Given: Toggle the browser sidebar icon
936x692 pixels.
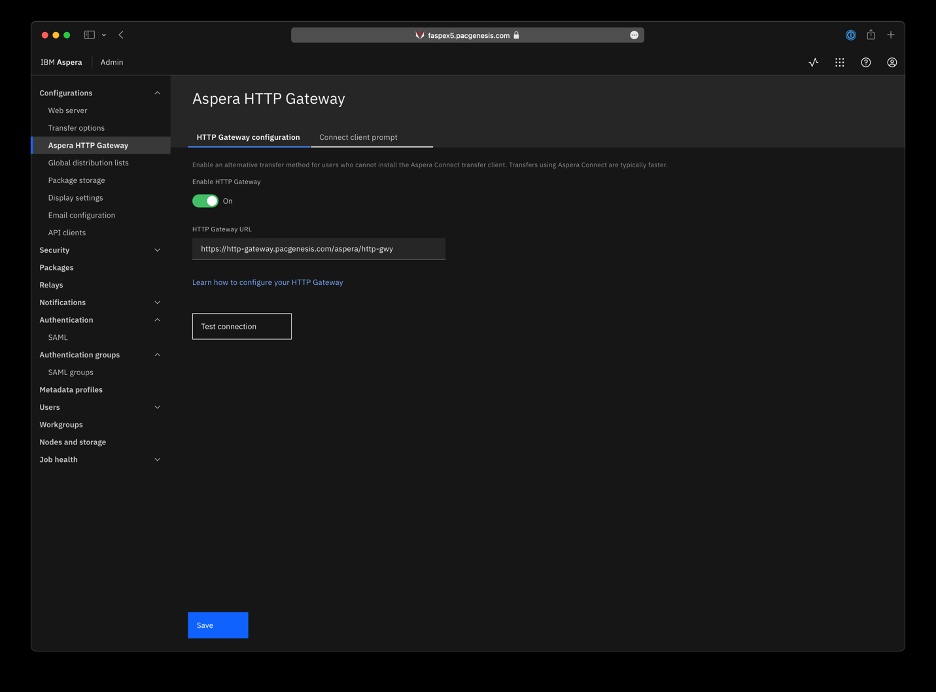Looking at the screenshot, I should point(89,35).
